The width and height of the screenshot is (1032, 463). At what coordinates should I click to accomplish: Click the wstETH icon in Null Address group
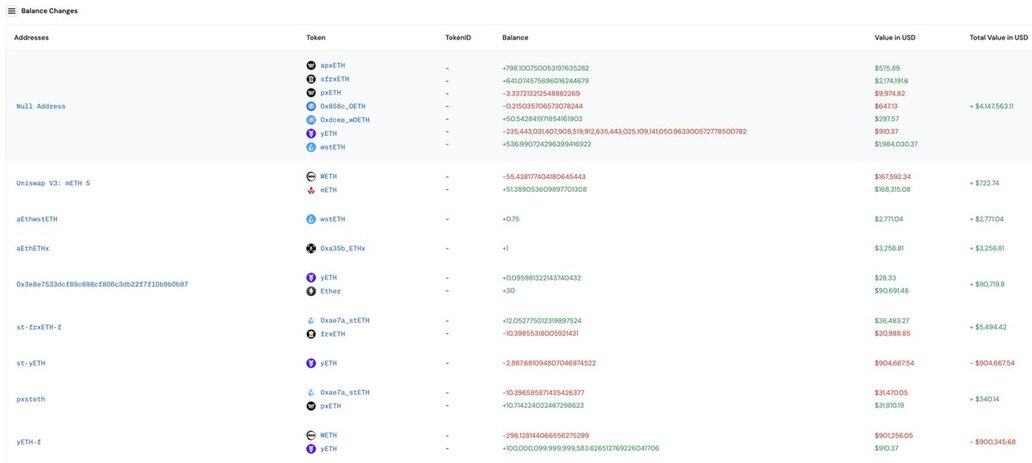(x=311, y=147)
